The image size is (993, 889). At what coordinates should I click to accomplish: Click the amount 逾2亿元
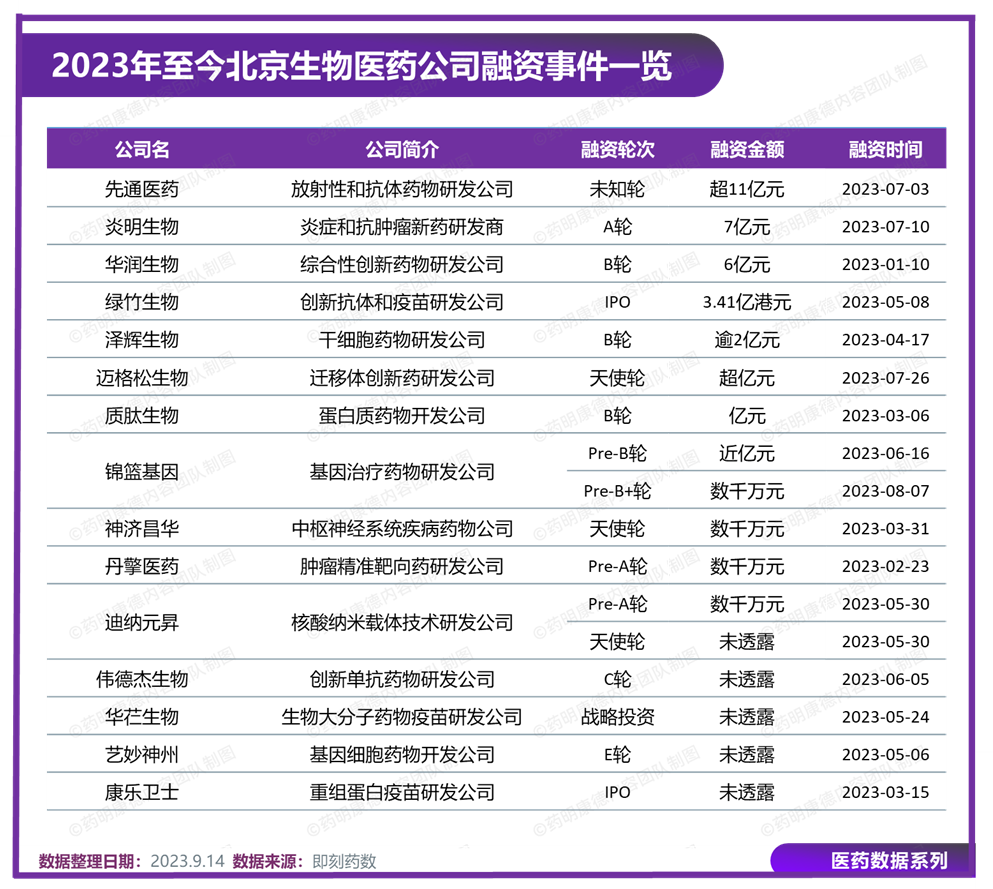point(747,340)
